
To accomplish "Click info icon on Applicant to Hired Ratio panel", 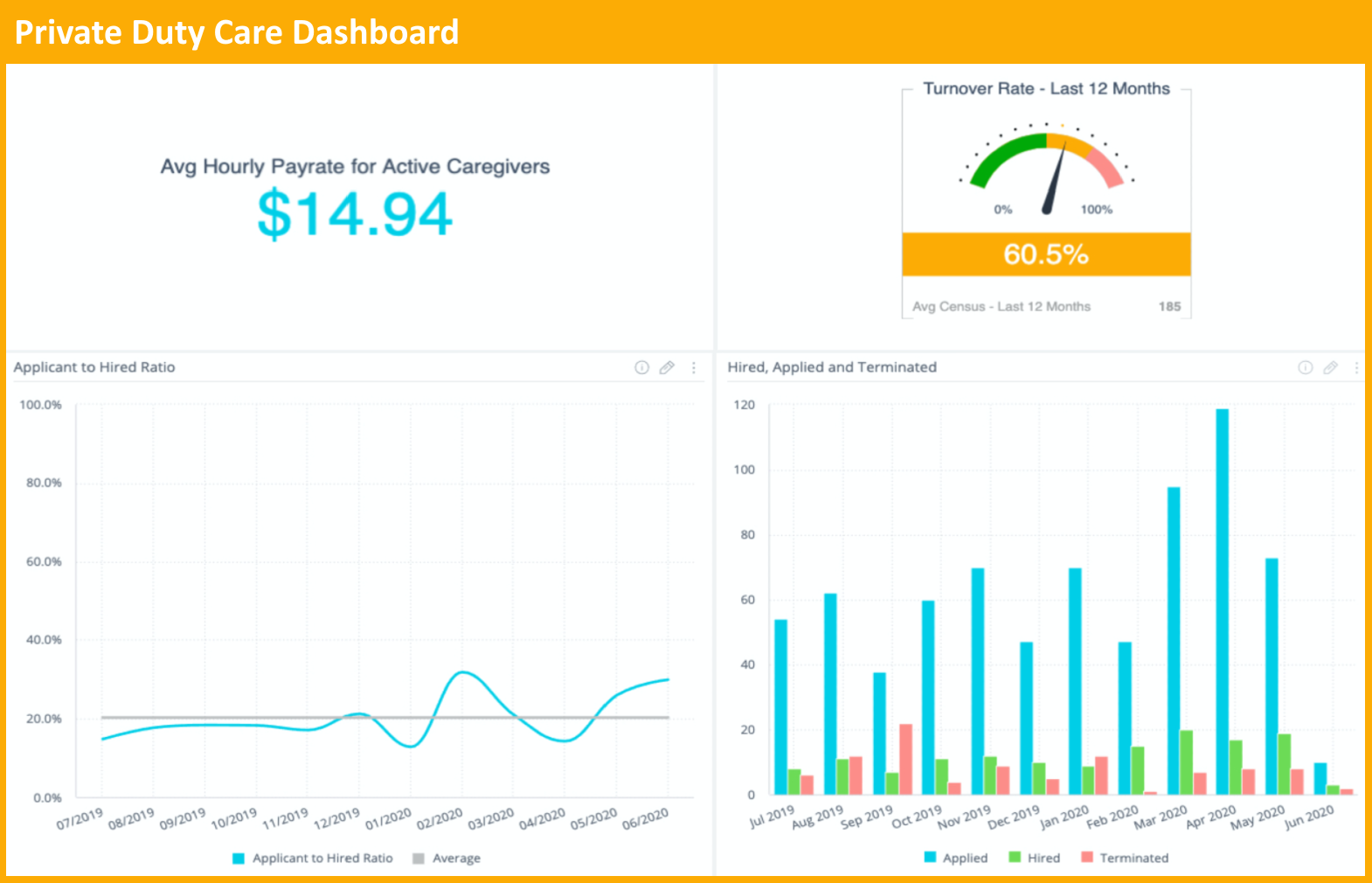I will [641, 368].
